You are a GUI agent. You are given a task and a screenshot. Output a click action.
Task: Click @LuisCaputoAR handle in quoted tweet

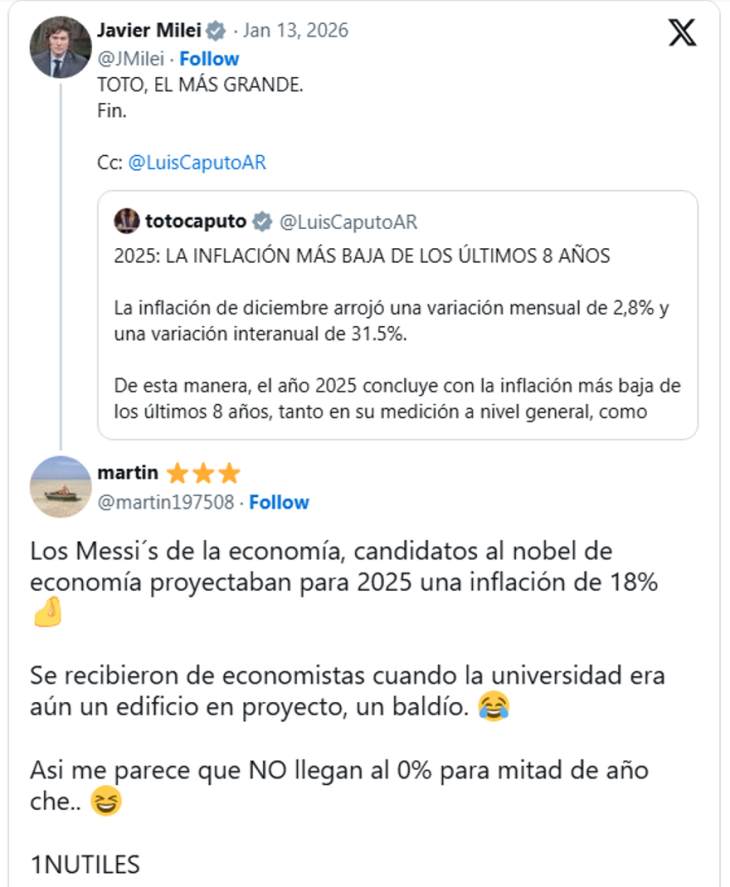coord(347,221)
